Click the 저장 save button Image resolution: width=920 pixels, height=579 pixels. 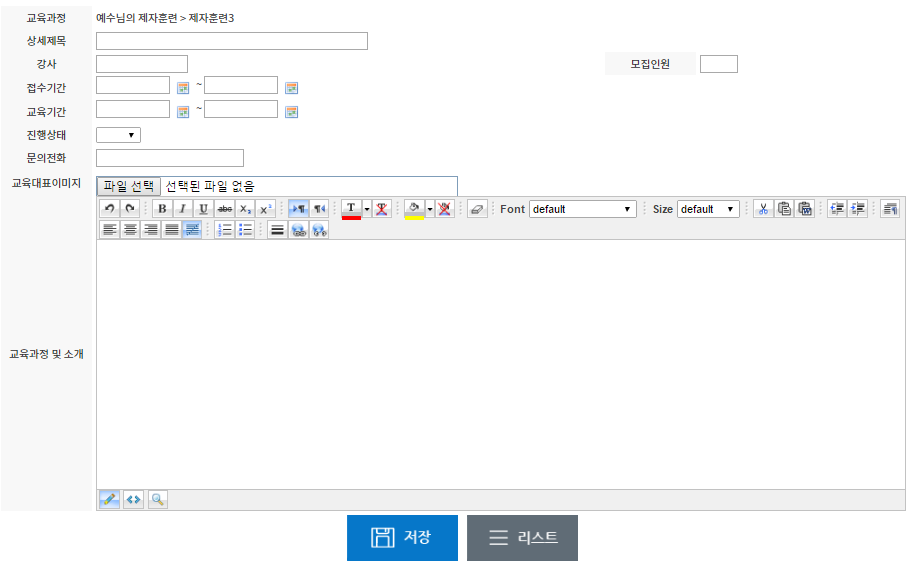pos(402,538)
